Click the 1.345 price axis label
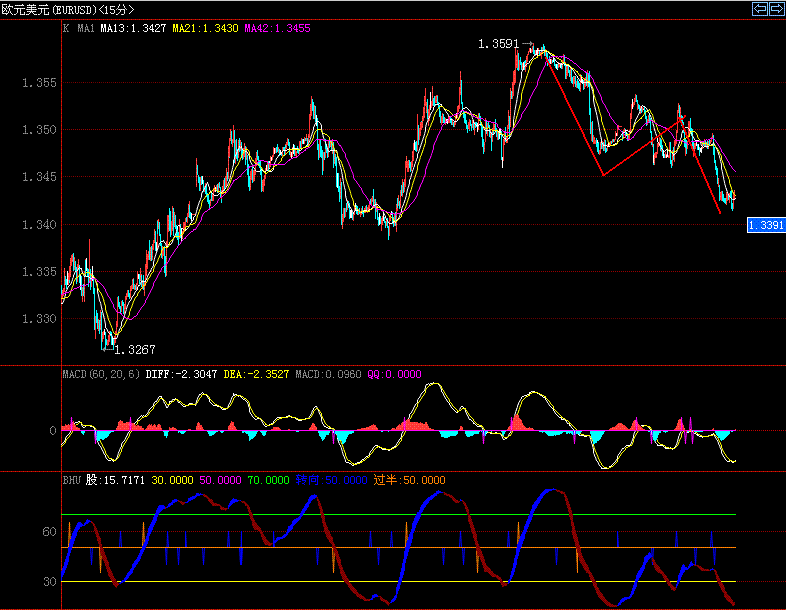 click(39, 177)
